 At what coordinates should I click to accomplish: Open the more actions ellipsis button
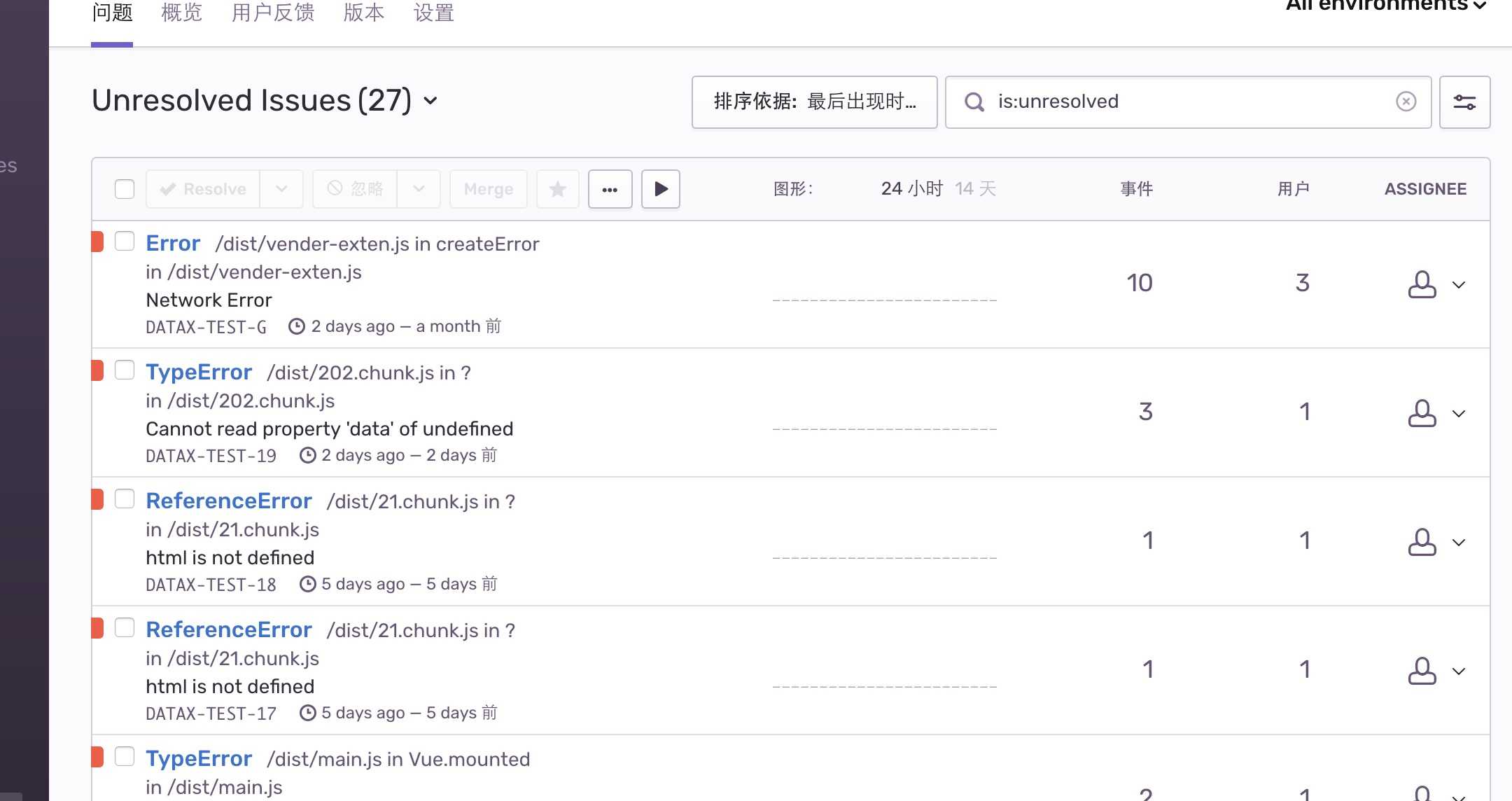click(610, 189)
